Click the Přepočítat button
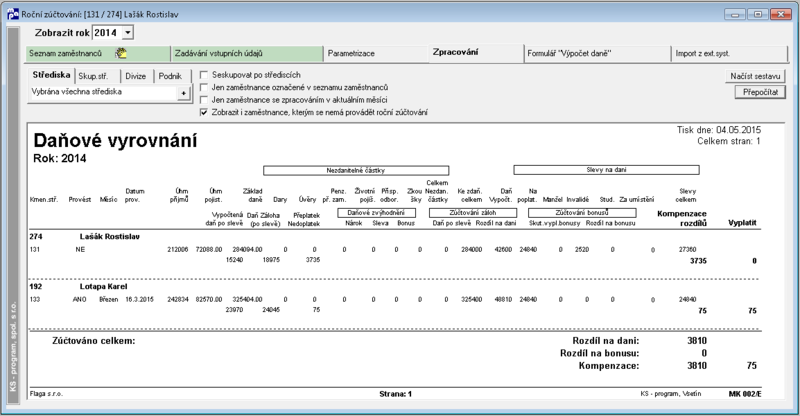Image resolution: width=800 pixels, height=416 pixels. click(x=760, y=92)
